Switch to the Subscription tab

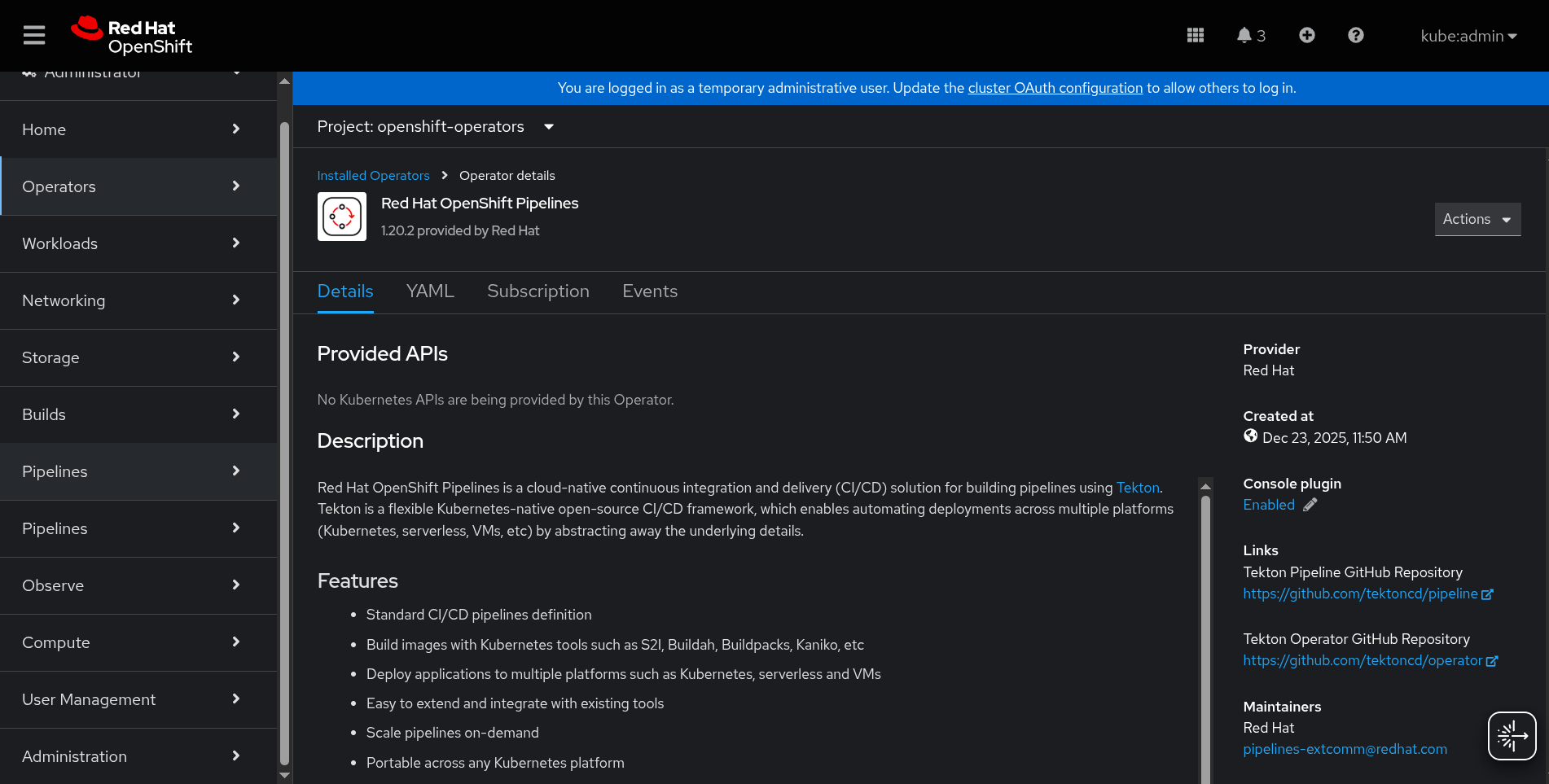[x=538, y=291]
